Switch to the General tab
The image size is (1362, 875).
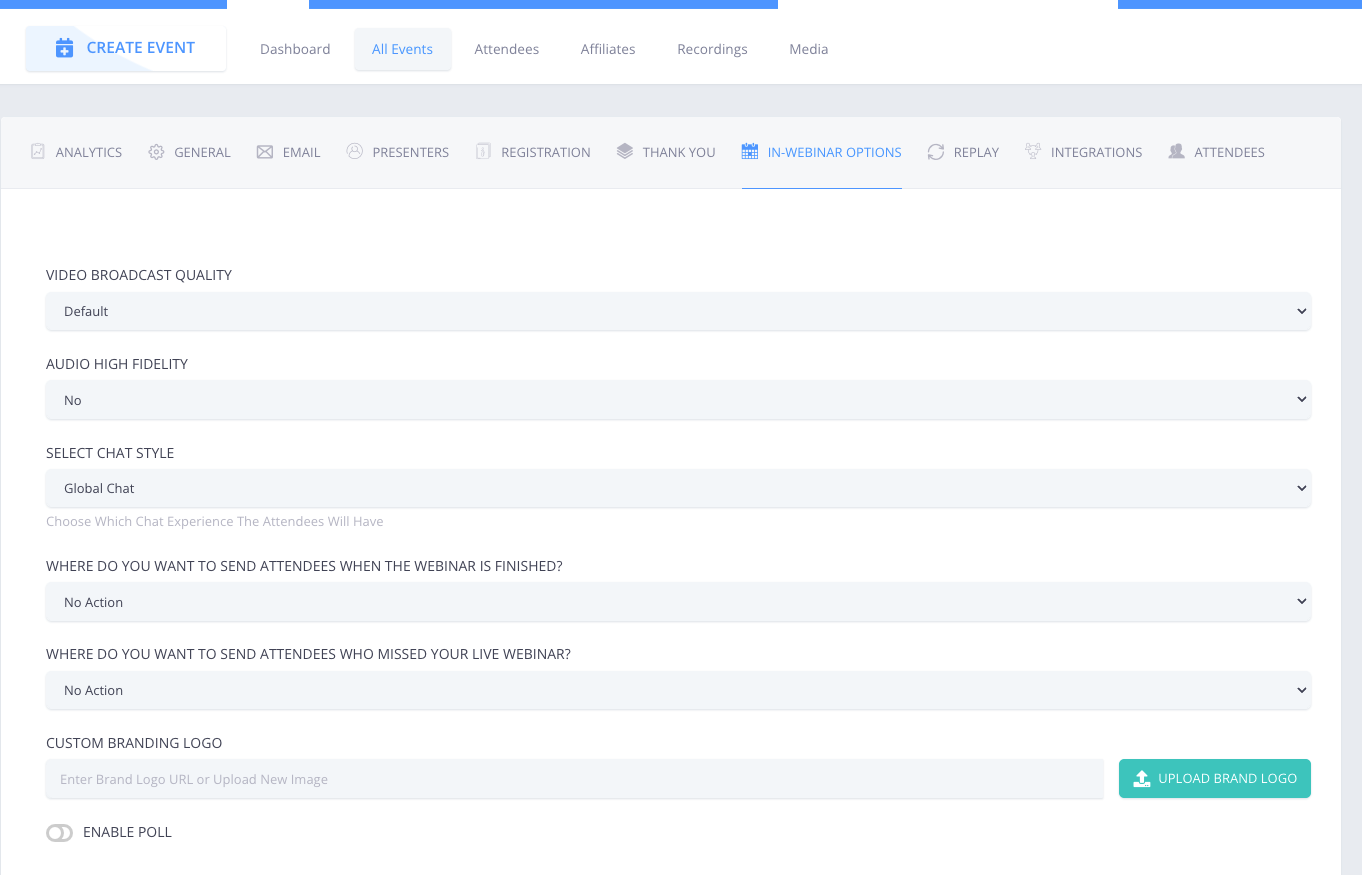pyautogui.click(x=189, y=152)
